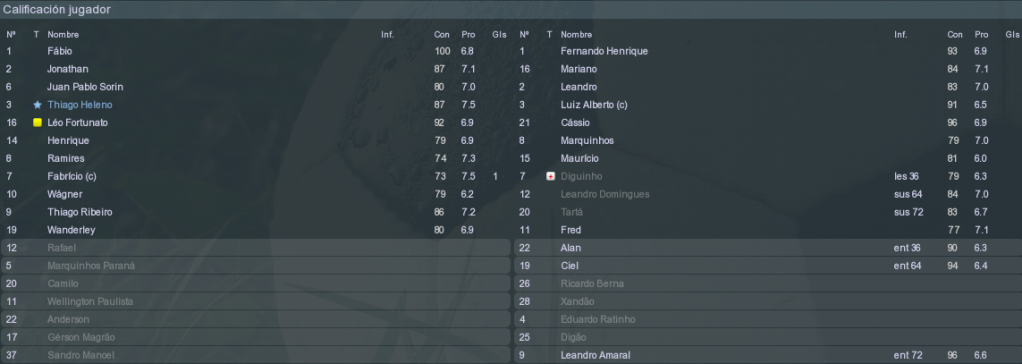
Task: Click the Calificación jugador panel title
Action: click(x=57, y=10)
